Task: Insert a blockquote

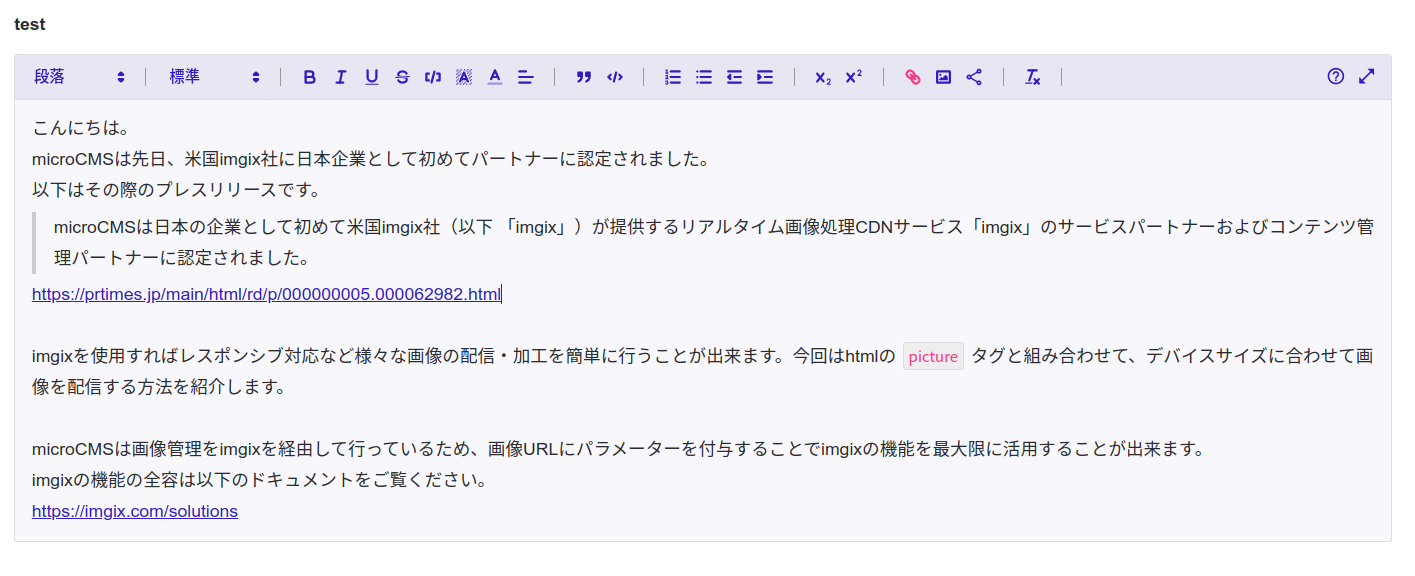Action: pyautogui.click(x=584, y=77)
